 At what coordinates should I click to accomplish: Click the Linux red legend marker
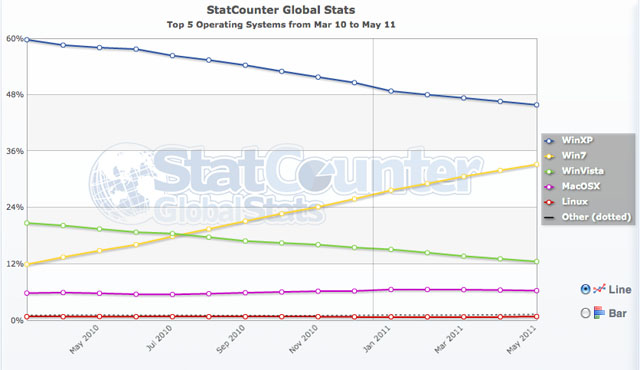[549, 202]
